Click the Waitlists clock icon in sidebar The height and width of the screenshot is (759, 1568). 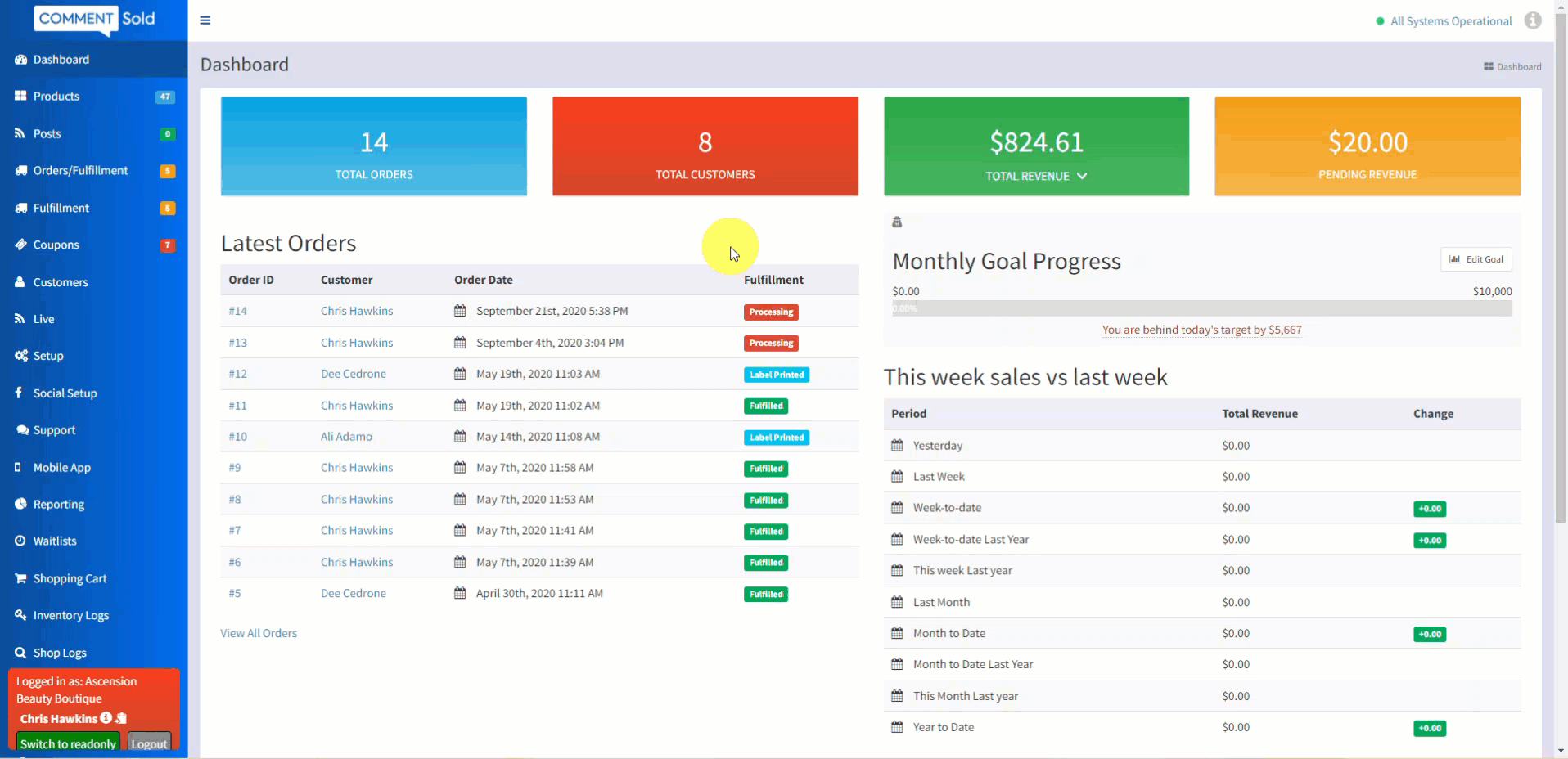click(20, 541)
